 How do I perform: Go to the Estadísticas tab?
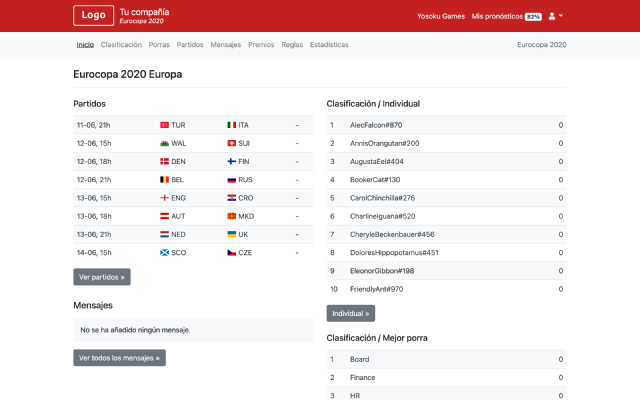[329, 45]
